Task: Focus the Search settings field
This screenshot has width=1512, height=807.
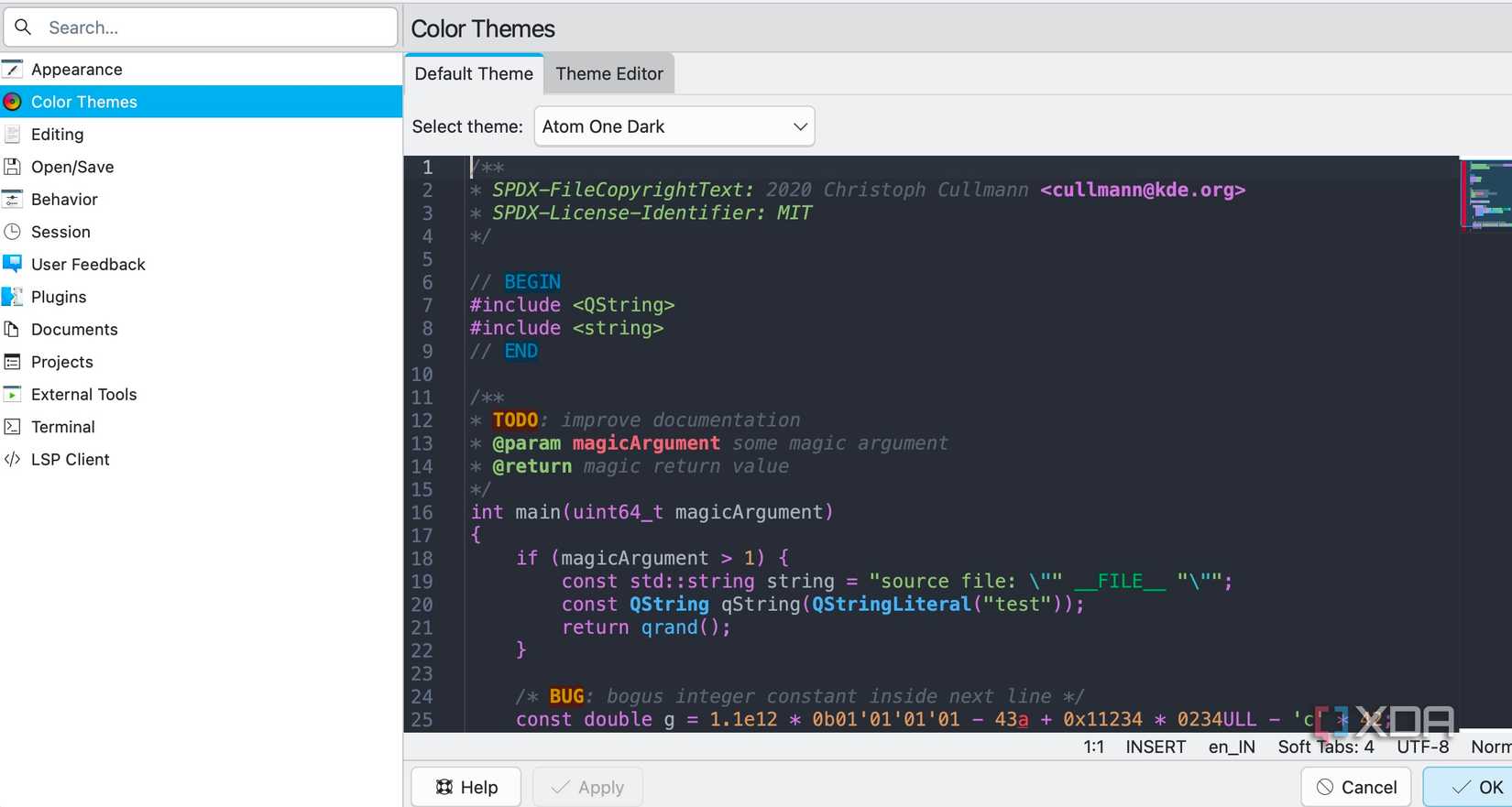Action: [201, 27]
